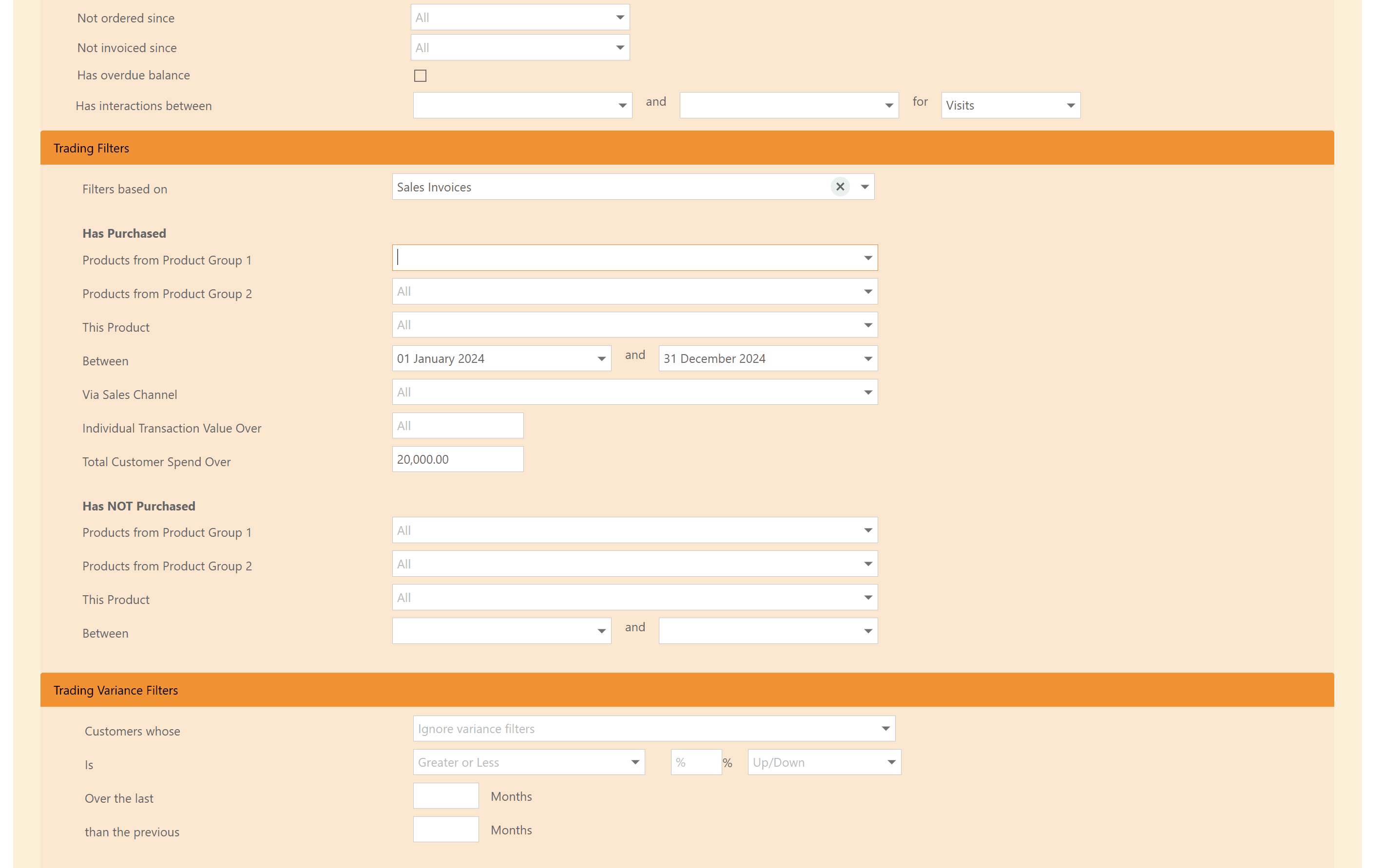Open the Via Sales Channel dropdown
The image size is (1383, 868).
[x=634, y=392]
